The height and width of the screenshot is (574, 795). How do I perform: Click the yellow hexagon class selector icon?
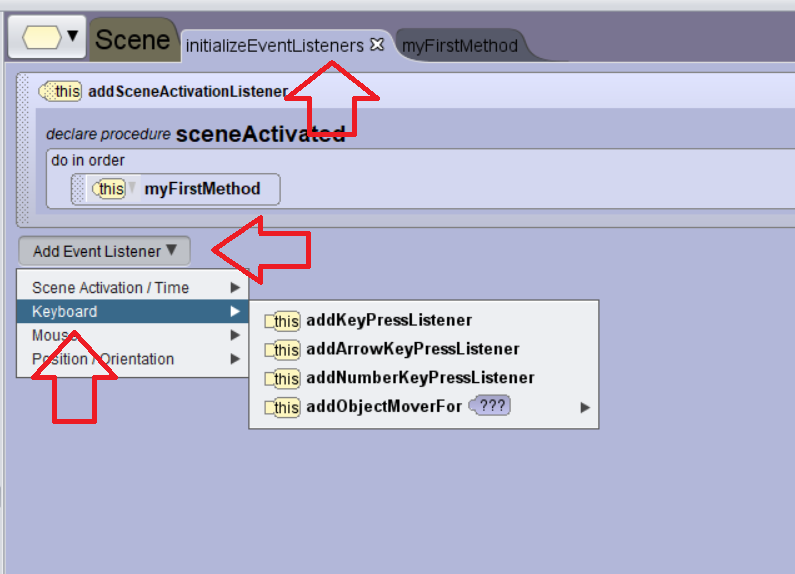coord(42,38)
